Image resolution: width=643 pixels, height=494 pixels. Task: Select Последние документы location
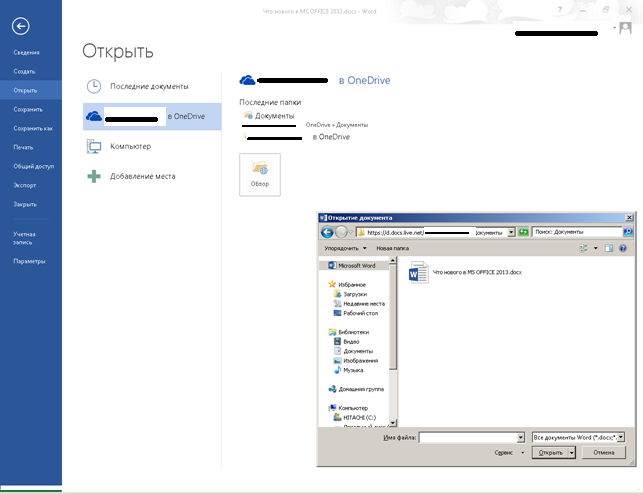coord(152,87)
